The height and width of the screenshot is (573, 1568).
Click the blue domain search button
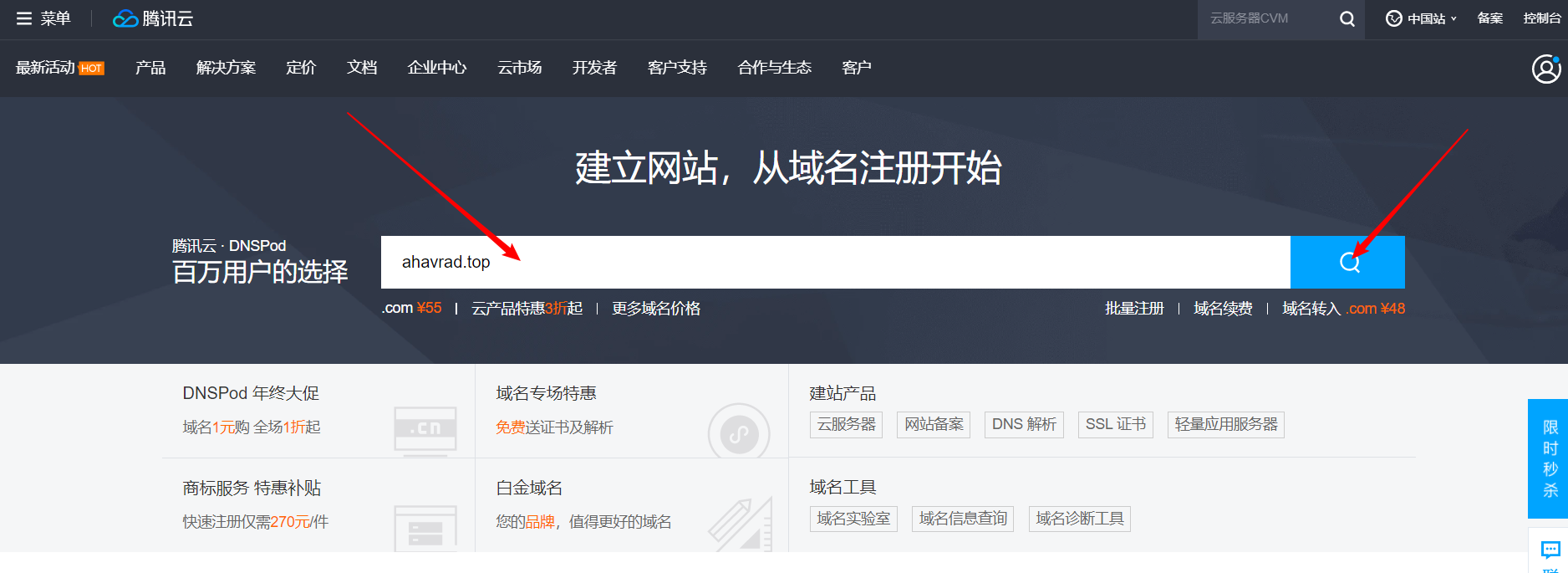coord(1347,262)
